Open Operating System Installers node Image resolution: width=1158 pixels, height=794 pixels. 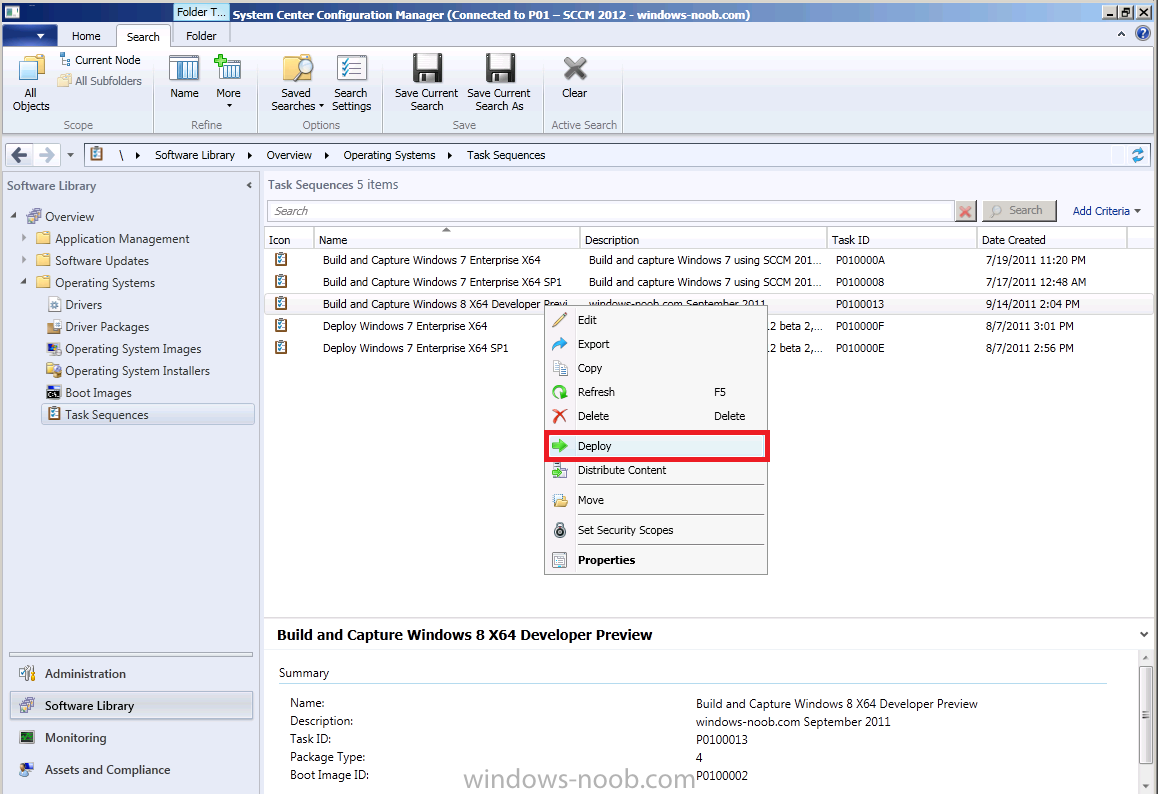(137, 371)
